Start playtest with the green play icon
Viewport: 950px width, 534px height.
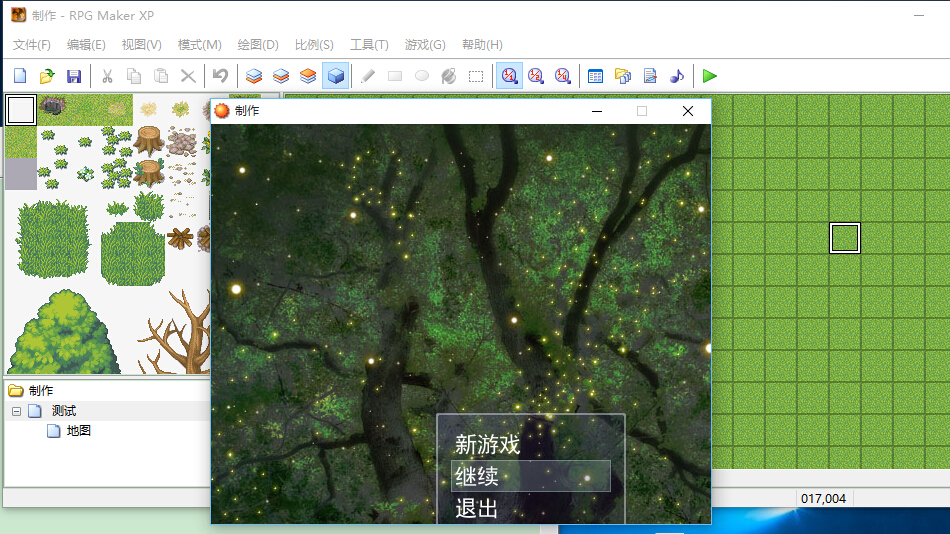coord(709,76)
